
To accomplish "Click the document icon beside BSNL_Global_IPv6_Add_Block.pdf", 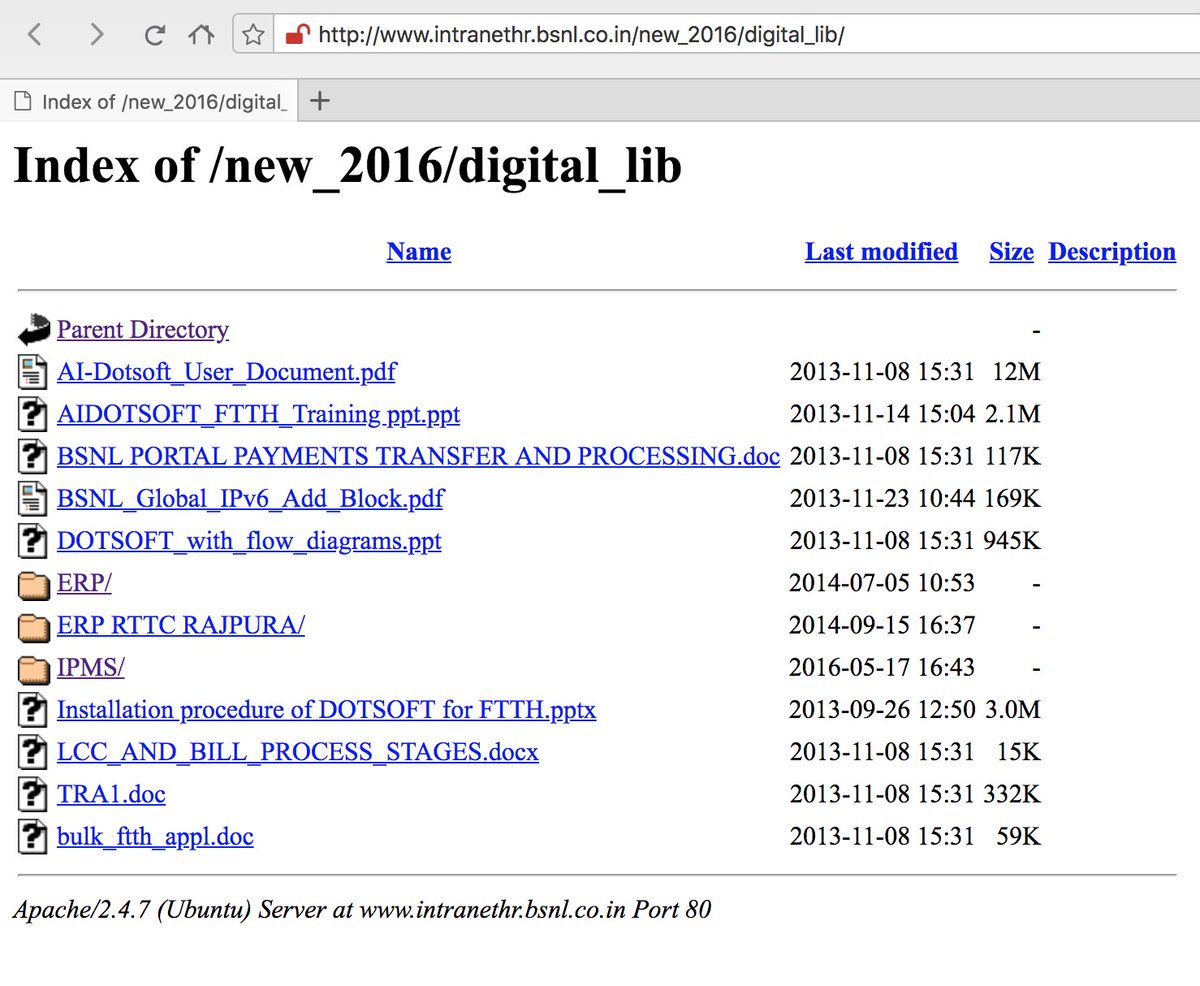I will coord(33,498).
